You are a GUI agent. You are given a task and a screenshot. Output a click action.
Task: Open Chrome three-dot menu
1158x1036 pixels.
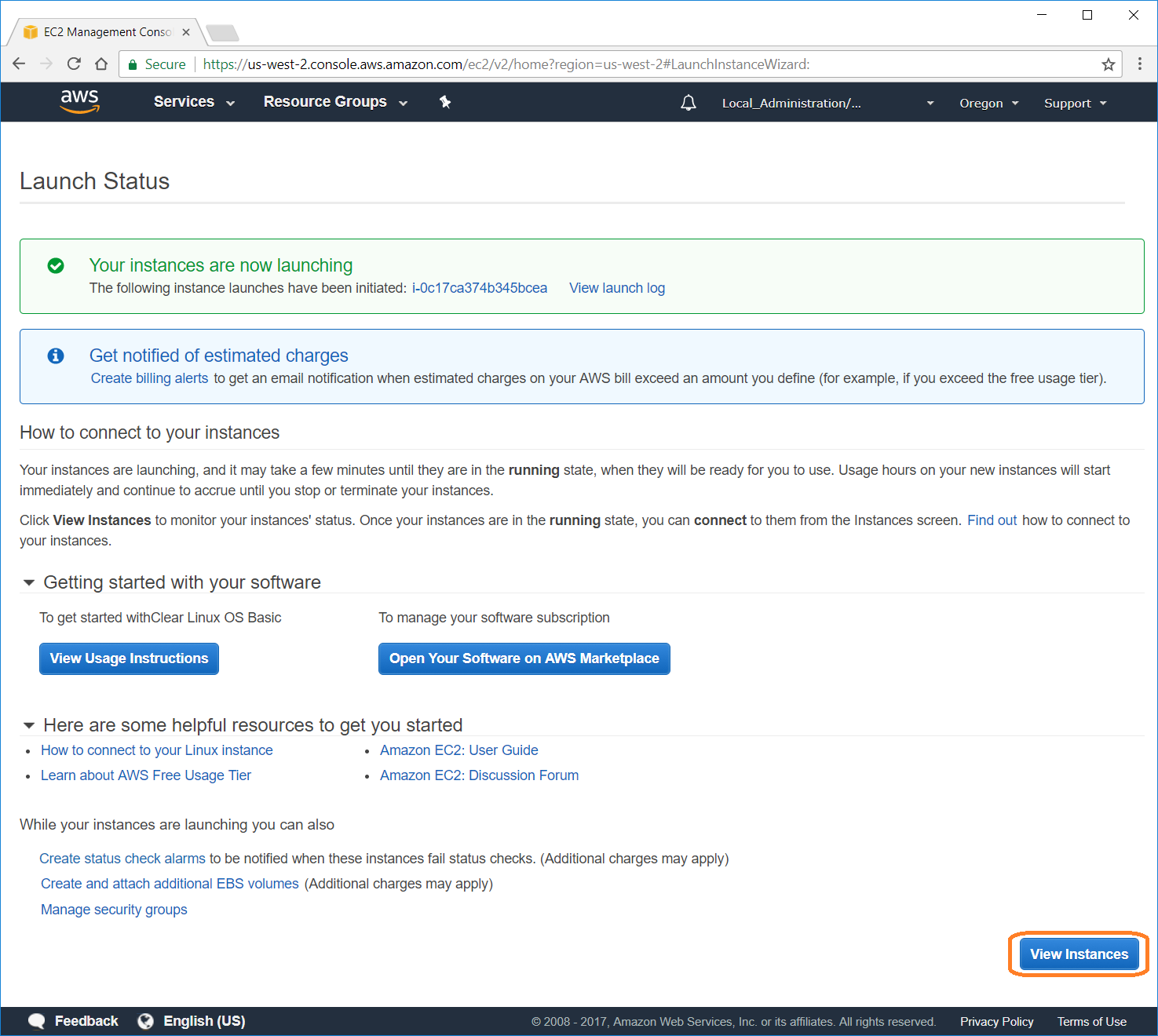[1140, 64]
